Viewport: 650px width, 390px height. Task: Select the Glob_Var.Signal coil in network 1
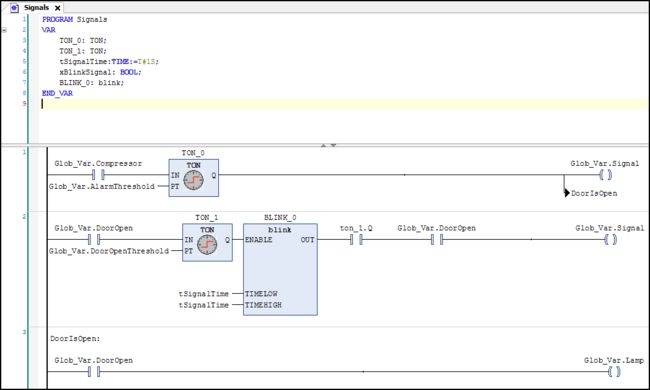point(605,175)
